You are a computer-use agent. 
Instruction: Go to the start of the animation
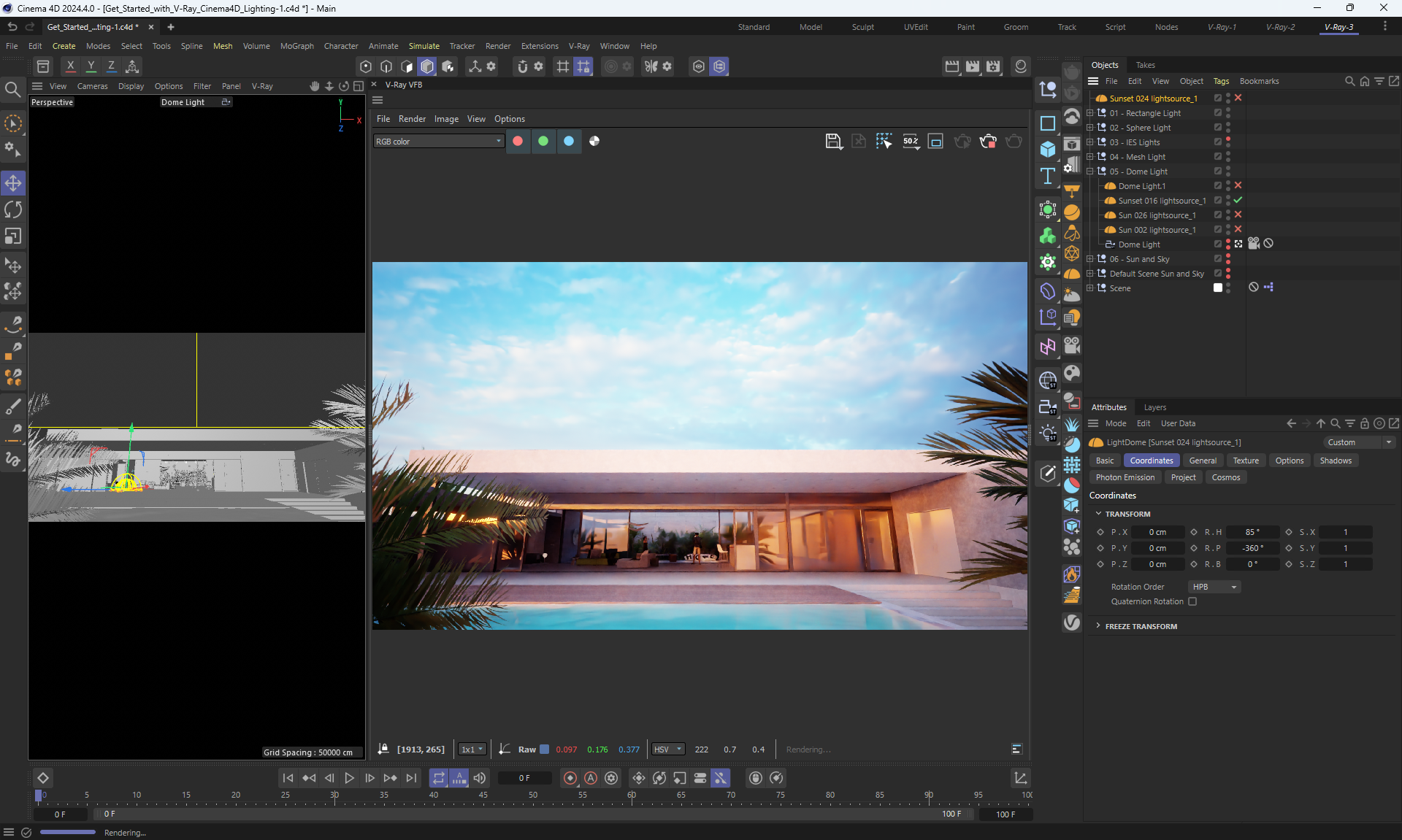click(288, 778)
